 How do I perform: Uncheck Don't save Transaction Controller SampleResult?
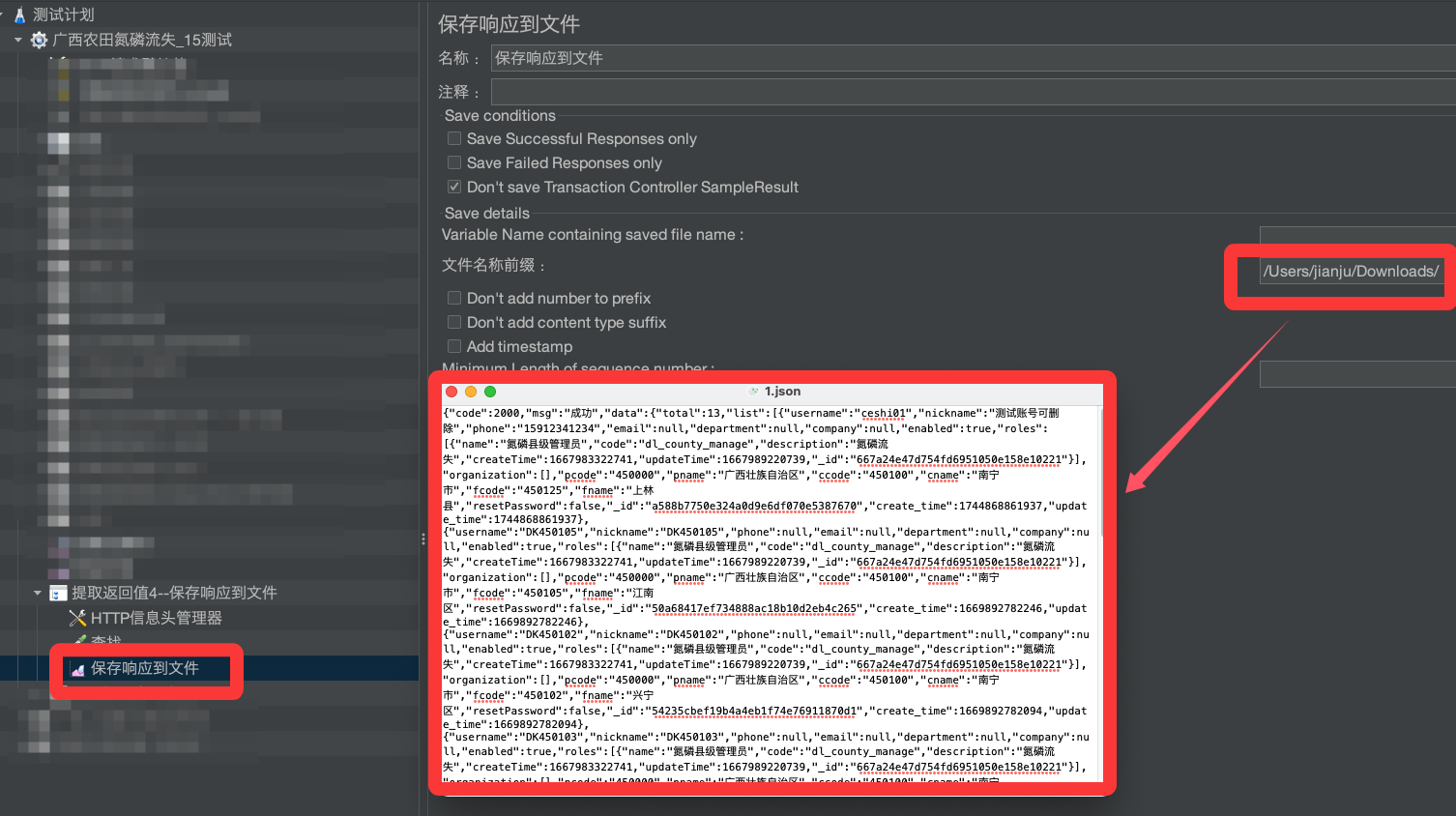point(454,187)
